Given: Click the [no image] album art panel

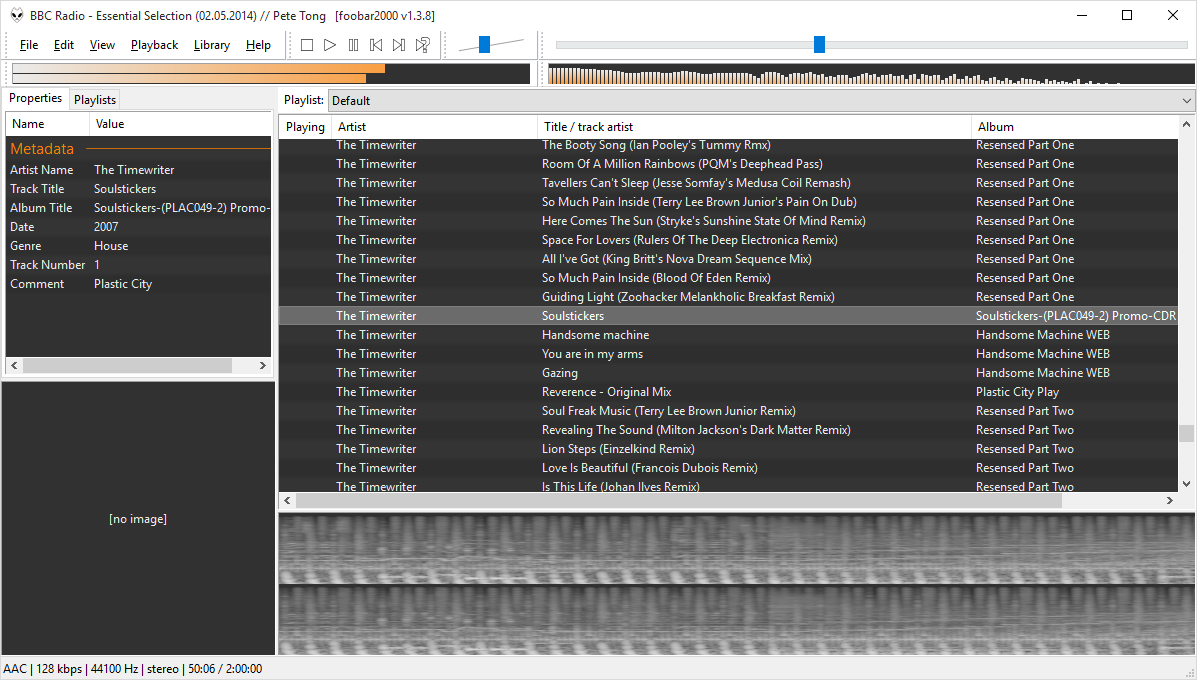Looking at the screenshot, I should pyautogui.click(x=138, y=519).
